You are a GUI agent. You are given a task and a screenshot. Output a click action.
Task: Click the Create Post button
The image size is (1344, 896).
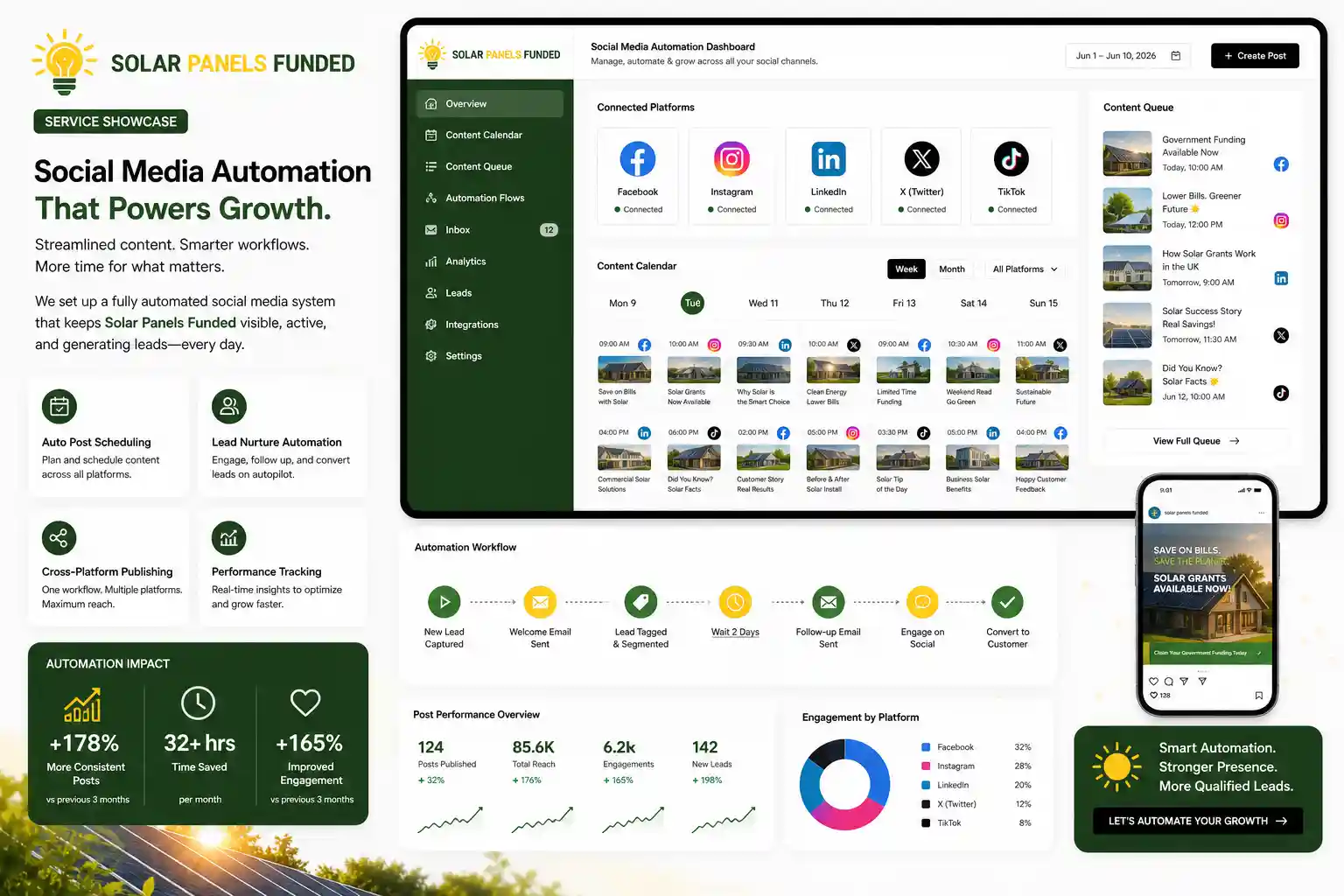[x=1255, y=56]
